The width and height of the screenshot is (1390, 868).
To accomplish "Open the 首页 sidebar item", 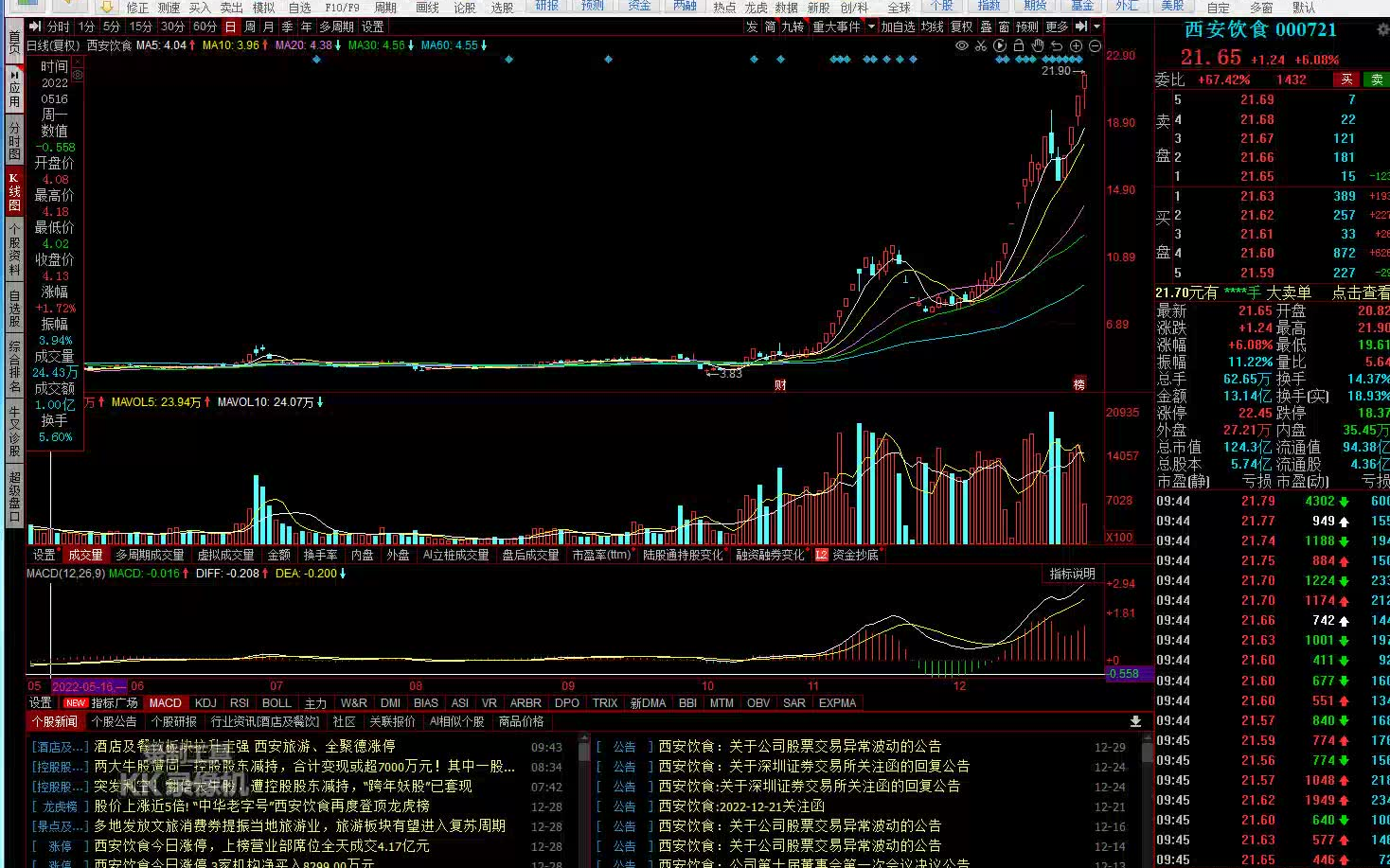I will (14, 43).
